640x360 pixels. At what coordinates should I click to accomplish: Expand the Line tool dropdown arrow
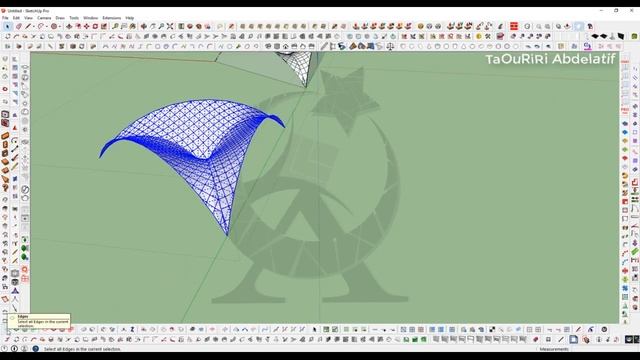tap(33, 27)
